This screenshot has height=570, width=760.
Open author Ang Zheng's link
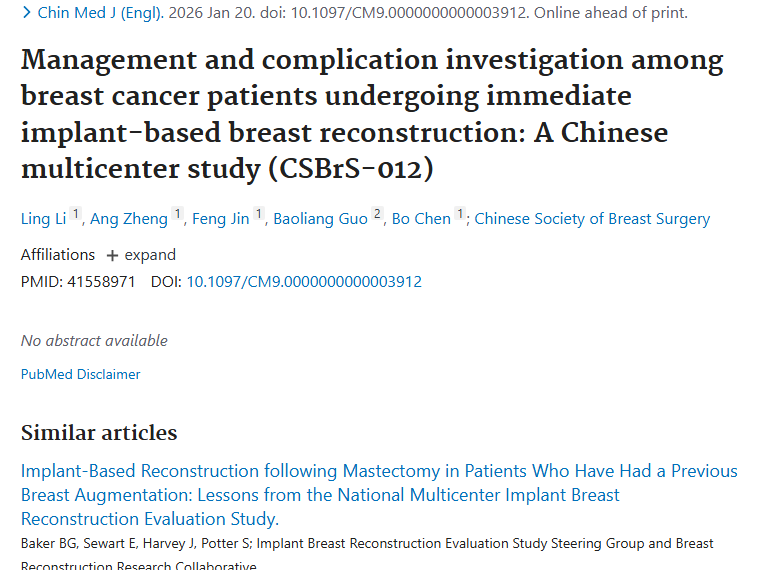pyautogui.click(x=129, y=219)
